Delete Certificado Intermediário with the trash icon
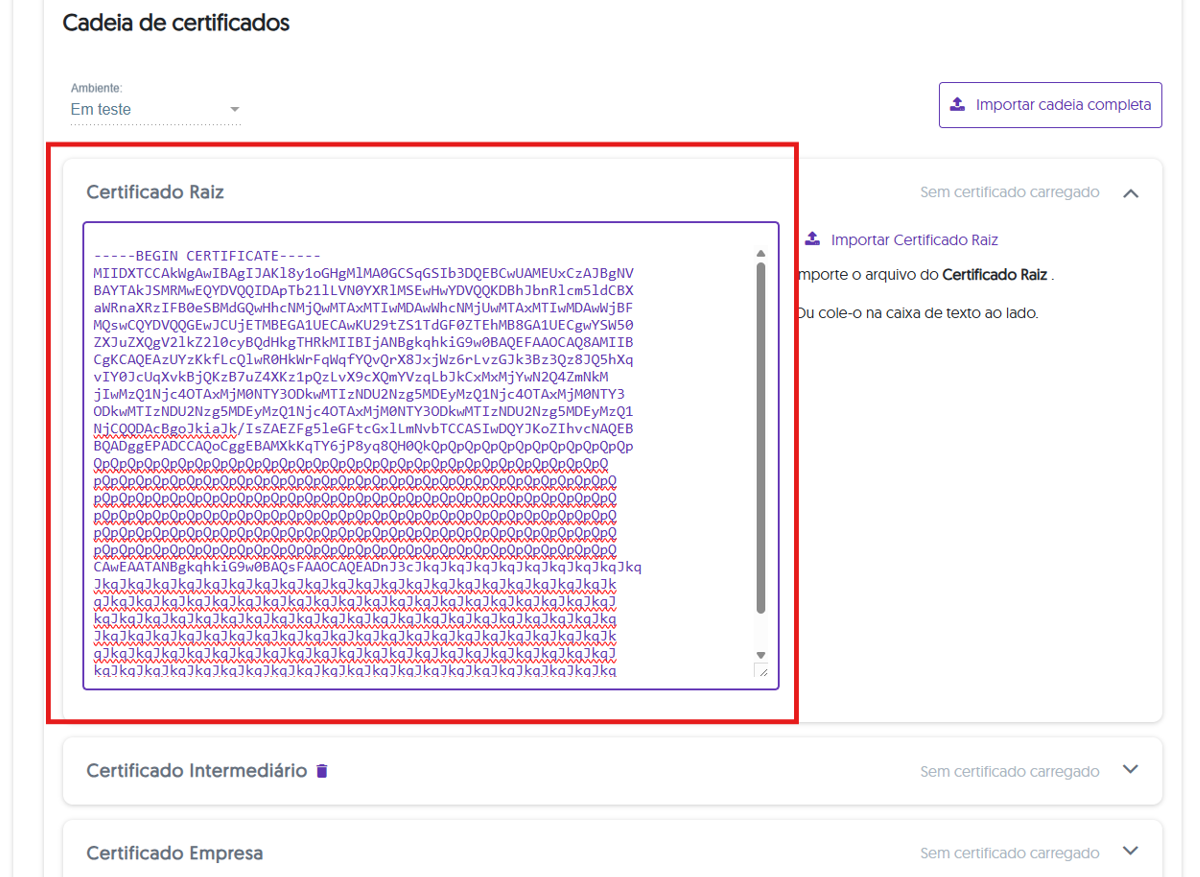1200x877 pixels. [x=322, y=771]
